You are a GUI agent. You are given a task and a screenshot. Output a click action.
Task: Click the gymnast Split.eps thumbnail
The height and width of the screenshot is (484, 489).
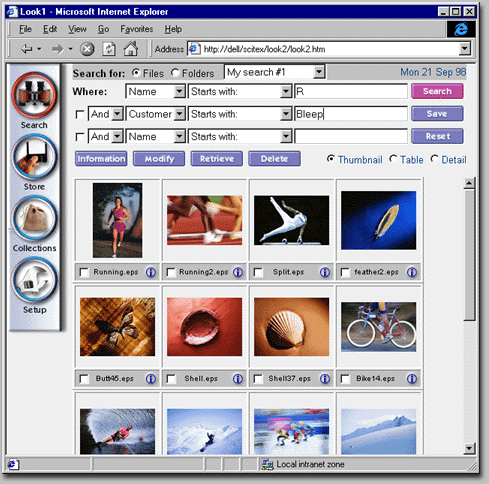click(292, 220)
